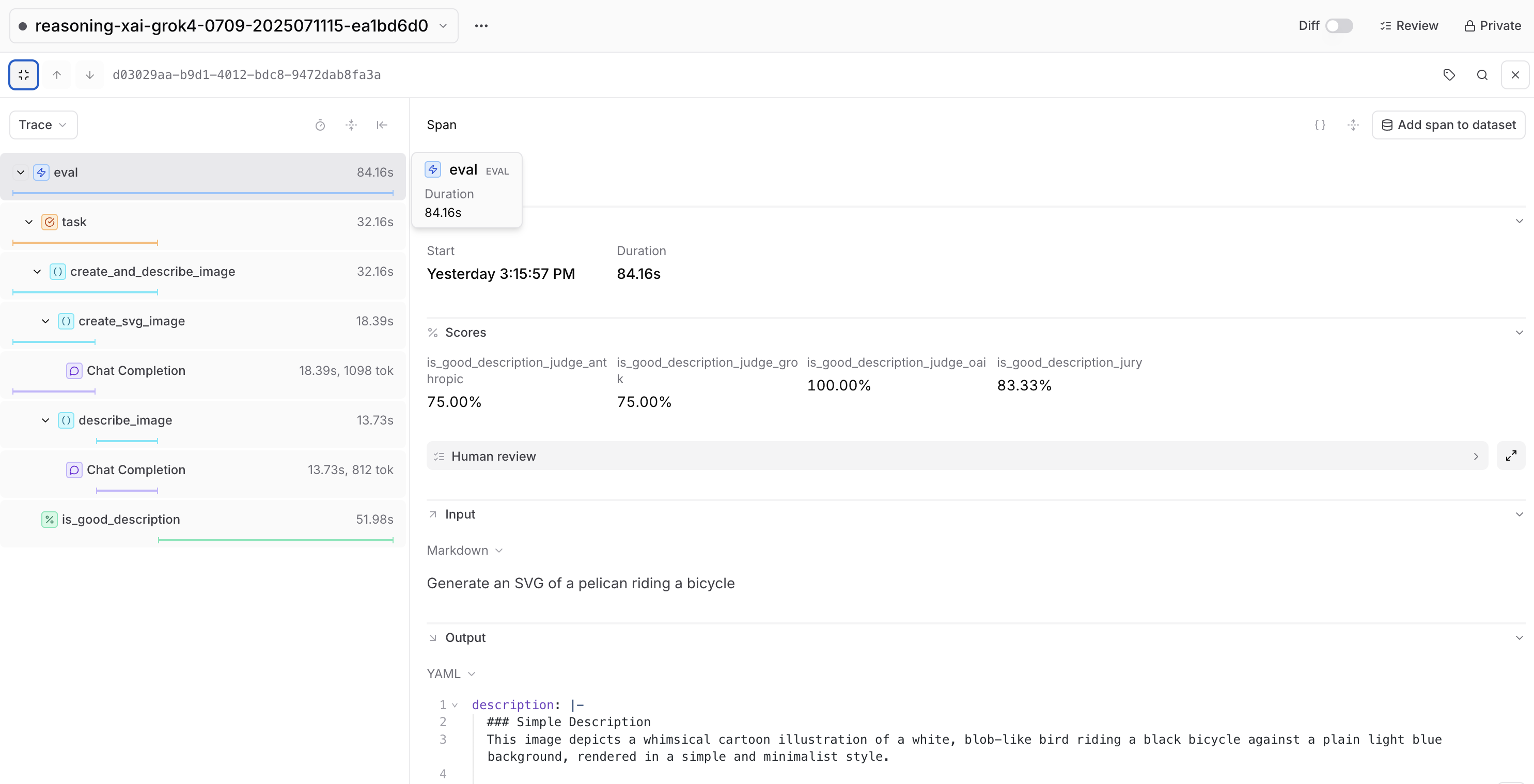
Task: Click the timer icon in Trace panel
Action: [320, 125]
